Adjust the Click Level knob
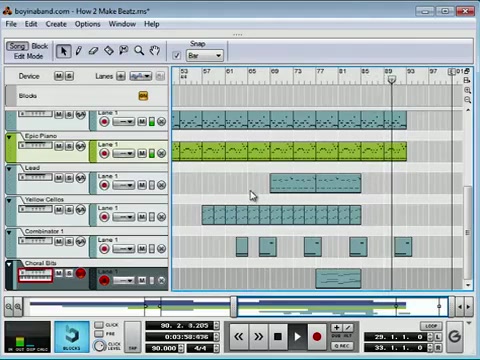 [x=99, y=346]
